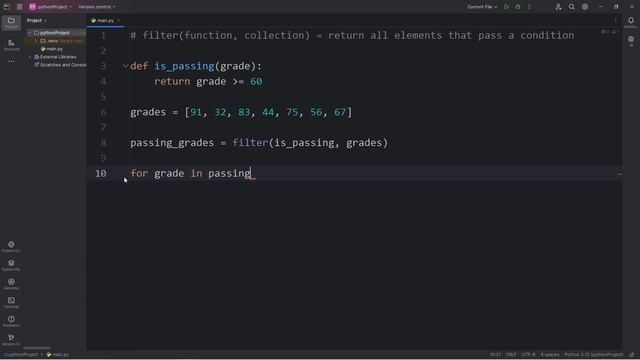Viewport: 640px width, 360px height.
Task: Click the pythonProject badge icon in title bar
Action: (33, 7)
